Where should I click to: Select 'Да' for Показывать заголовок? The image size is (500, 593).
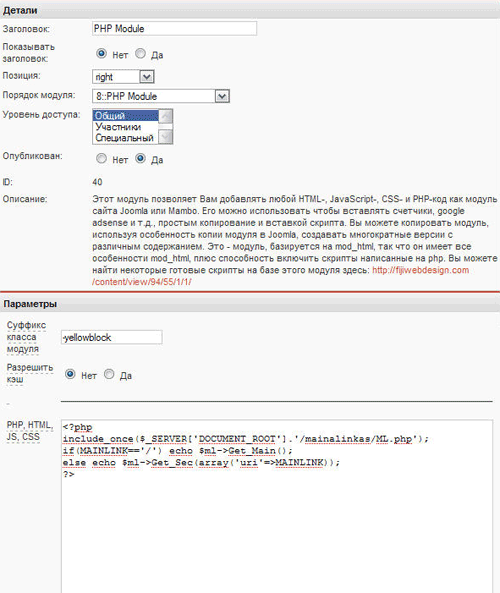tap(140, 54)
